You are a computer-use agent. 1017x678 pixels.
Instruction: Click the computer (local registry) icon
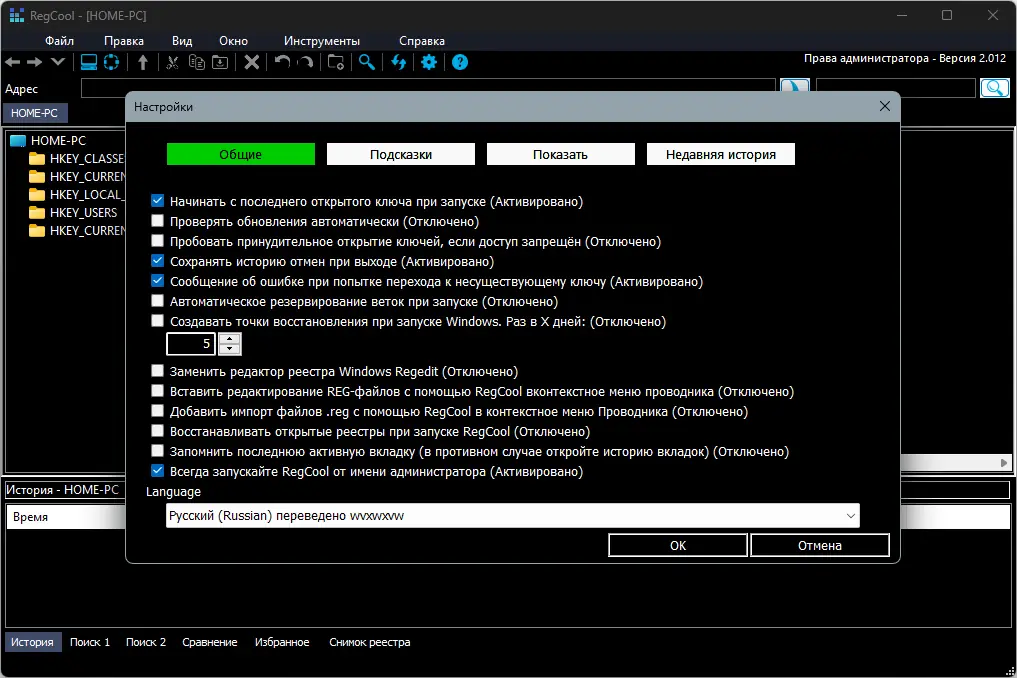89,62
